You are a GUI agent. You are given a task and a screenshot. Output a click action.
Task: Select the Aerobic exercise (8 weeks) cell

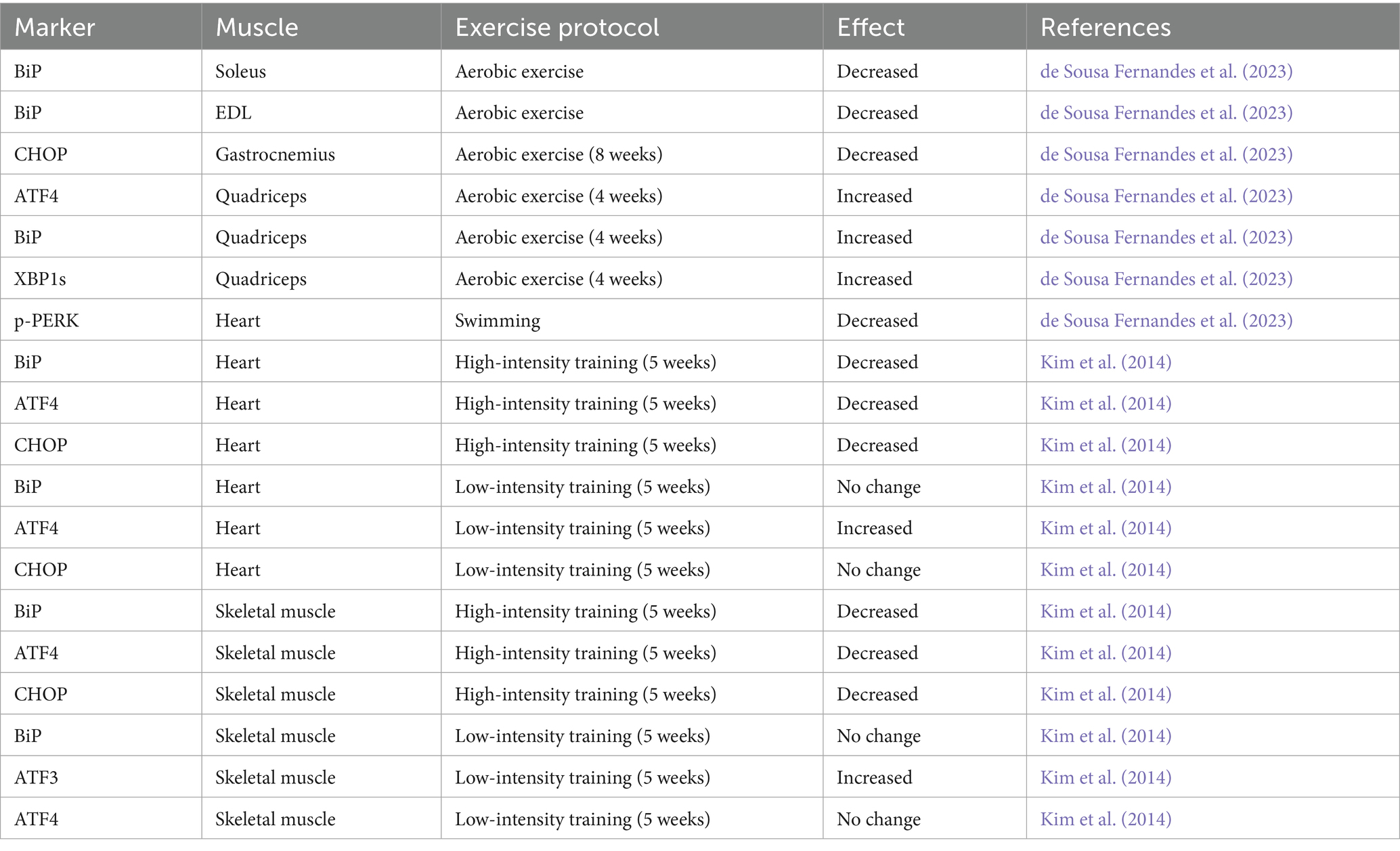559,154
